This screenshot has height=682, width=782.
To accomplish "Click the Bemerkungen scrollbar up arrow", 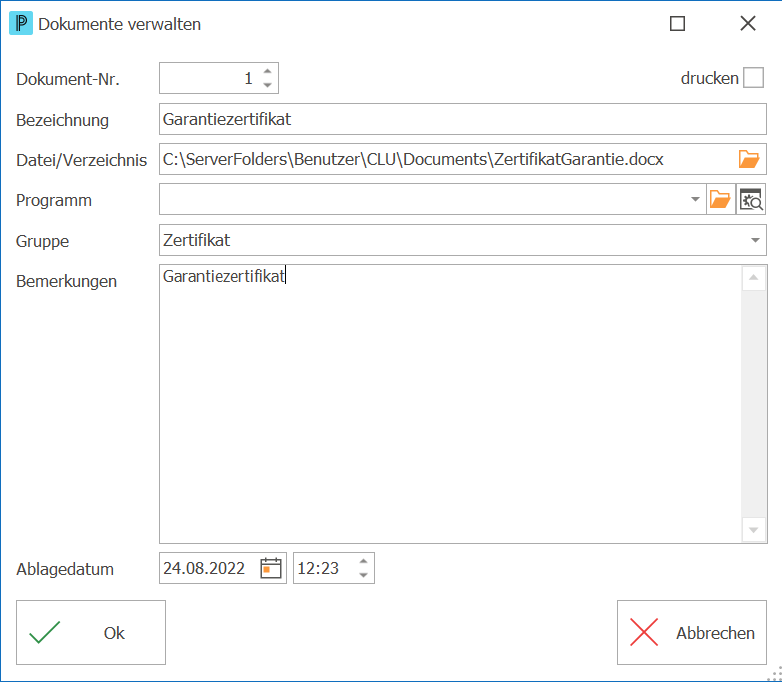I will pos(754,278).
